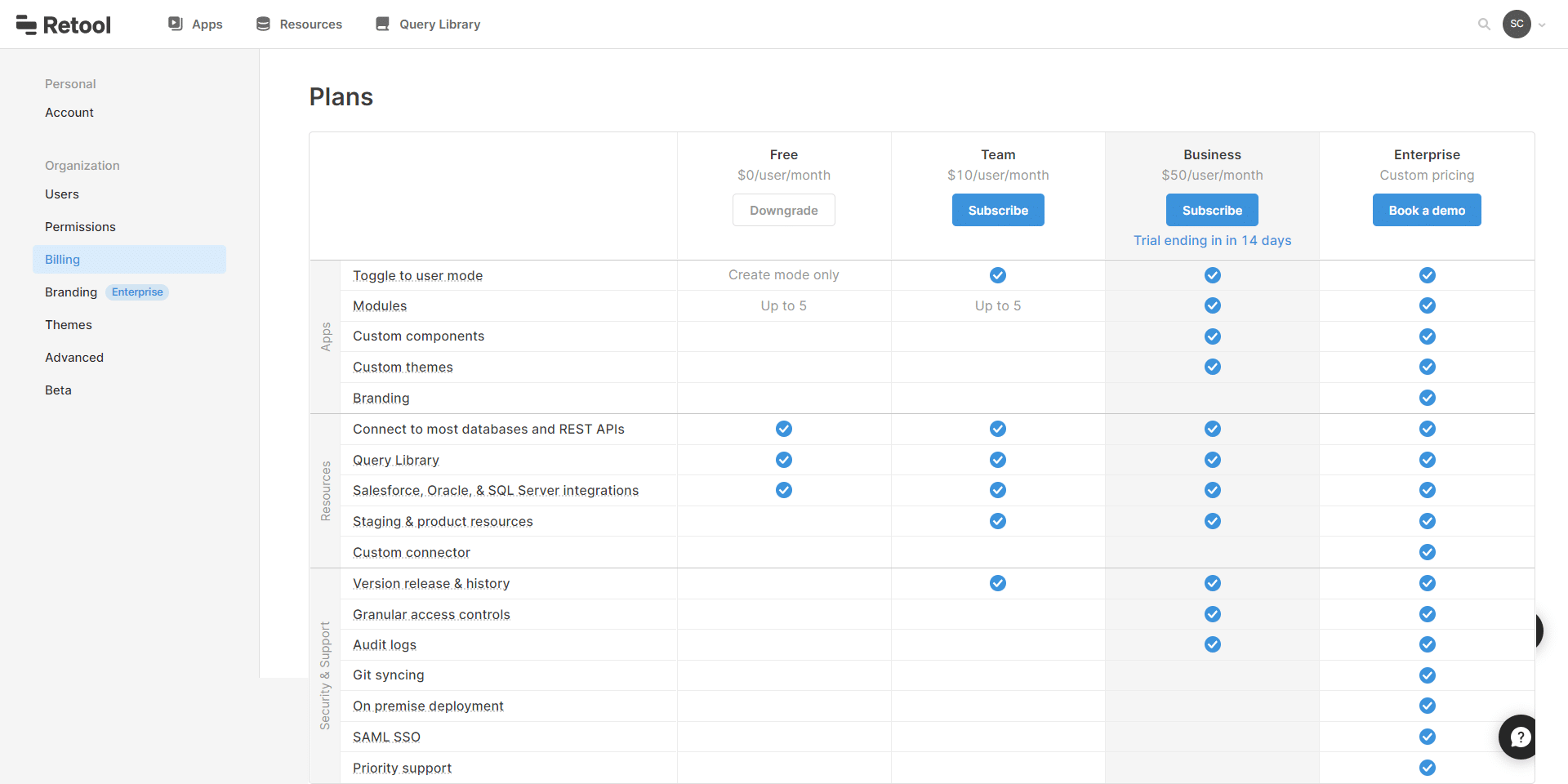Open search with the magnifier icon
The image size is (1568, 784).
[x=1484, y=24]
